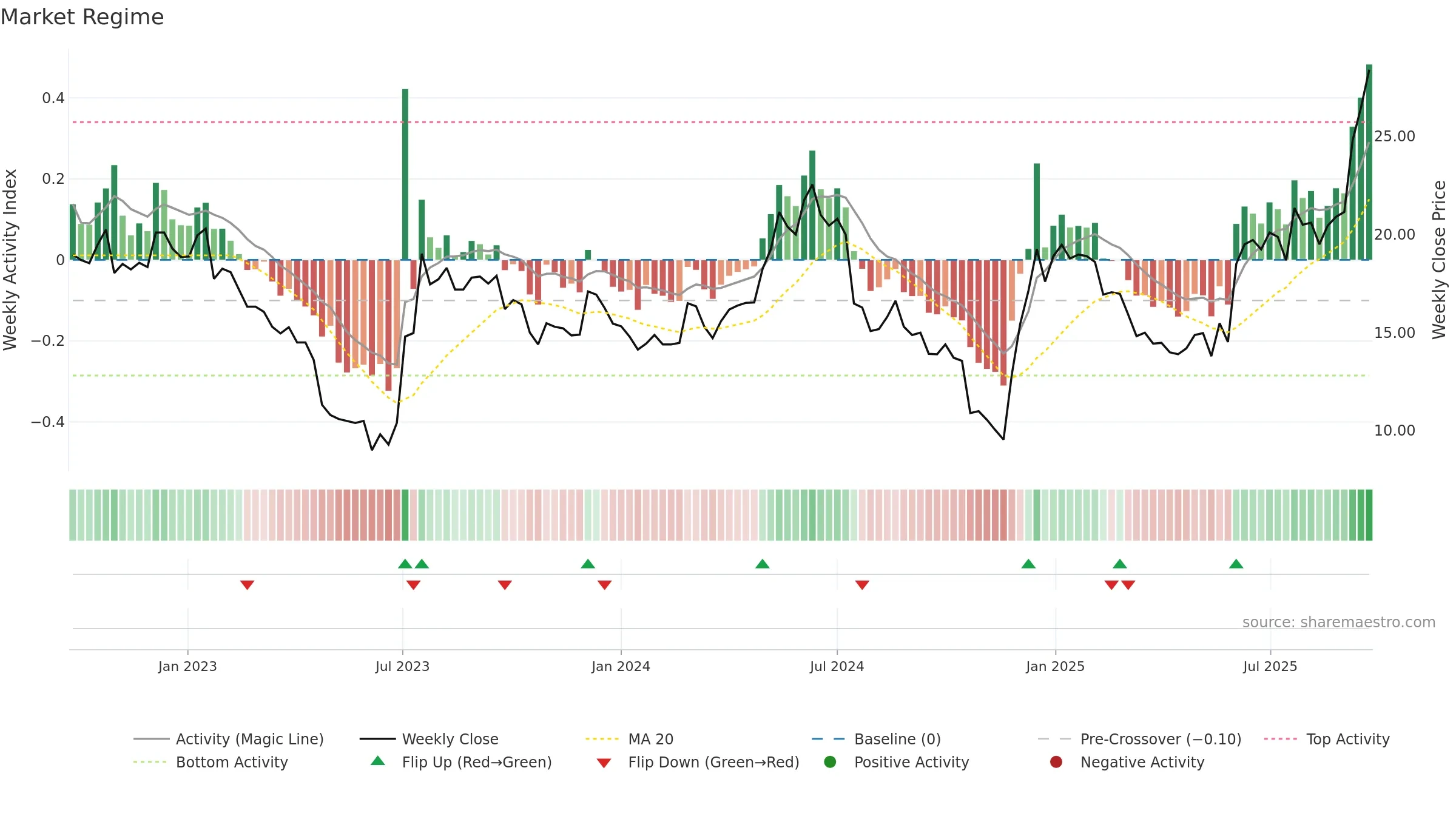Click the 15.00 price tick label
The image size is (1456, 819).
tap(1394, 332)
